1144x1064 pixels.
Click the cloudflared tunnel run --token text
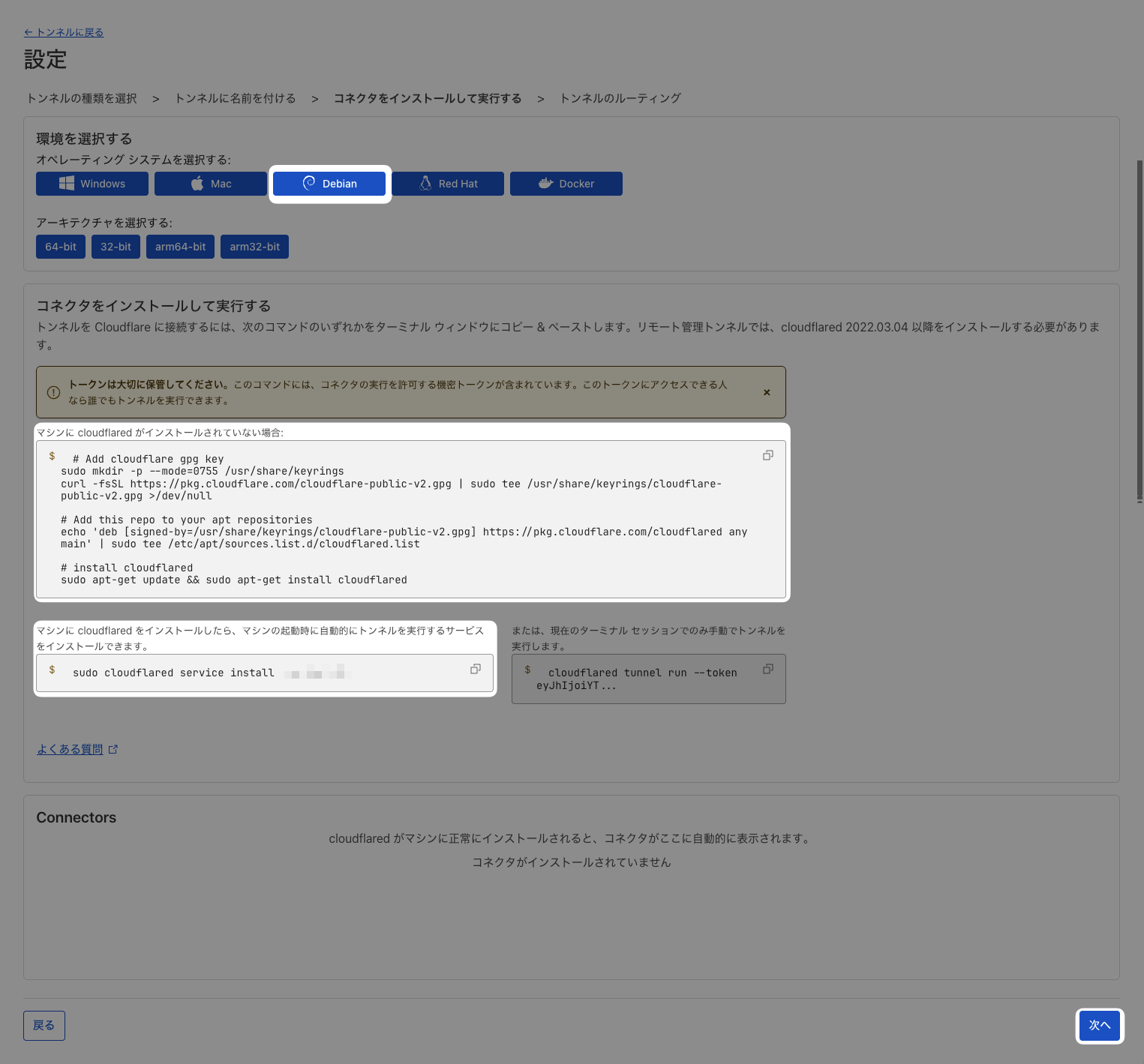tap(642, 673)
